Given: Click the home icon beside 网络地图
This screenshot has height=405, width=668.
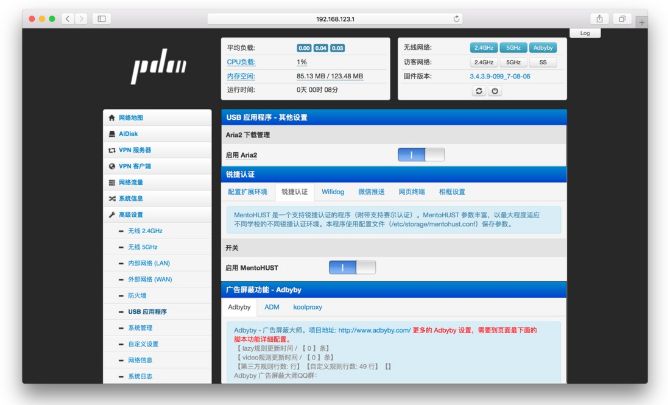Looking at the screenshot, I should (x=112, y=118).
